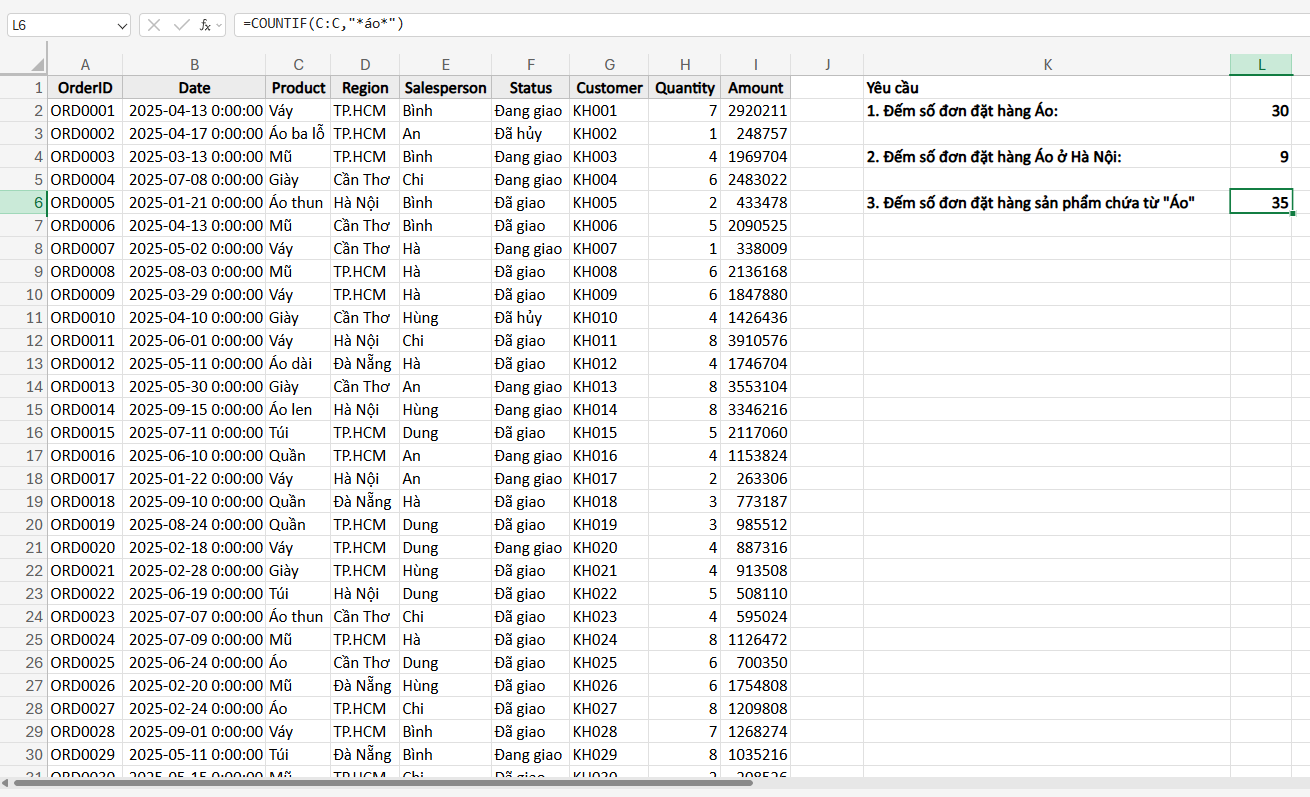Select the Salesperson header cell

[x=445, y=88]
